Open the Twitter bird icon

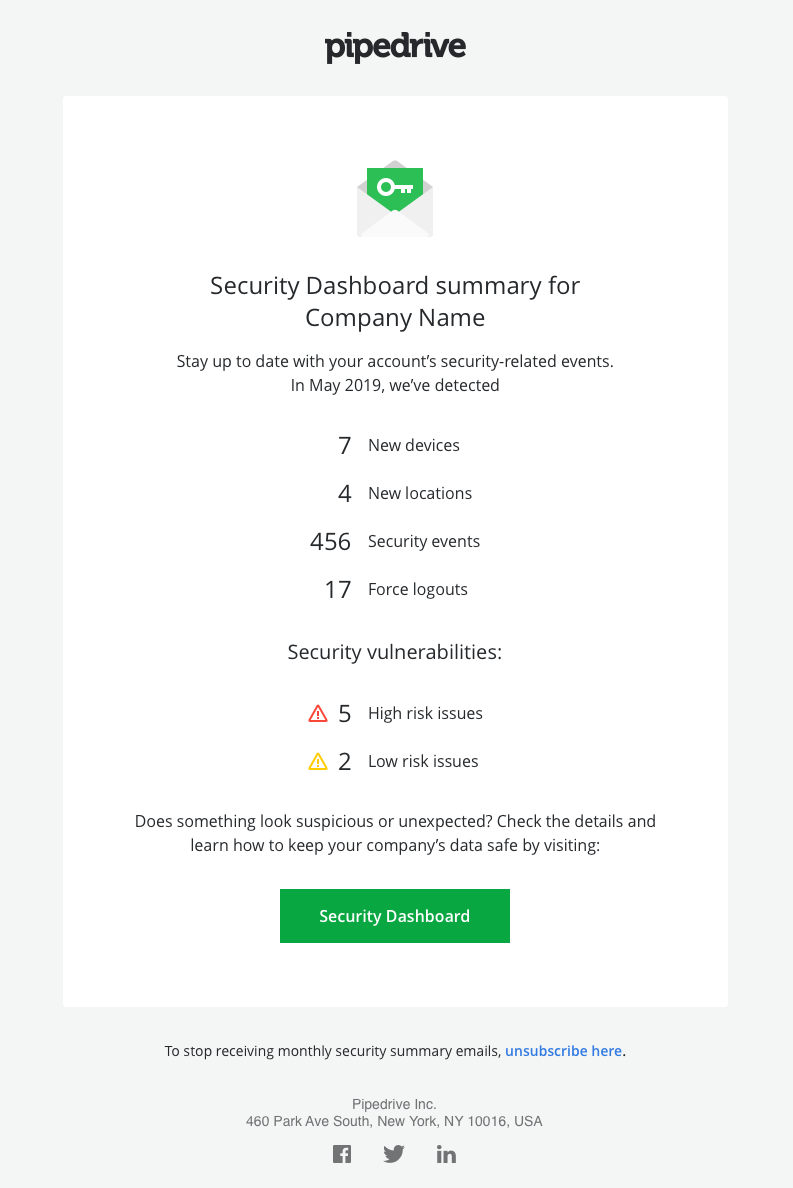point(394,1154)
